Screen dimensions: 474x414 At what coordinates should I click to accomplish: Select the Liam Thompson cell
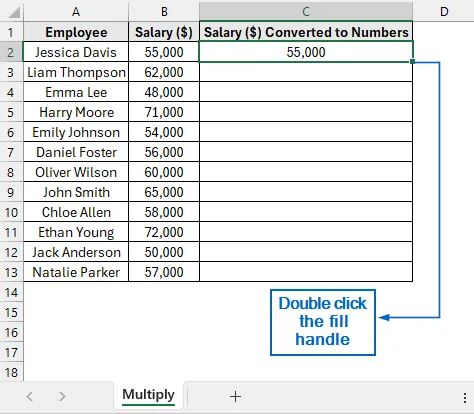pyautogui.click(x=76, y=72)
